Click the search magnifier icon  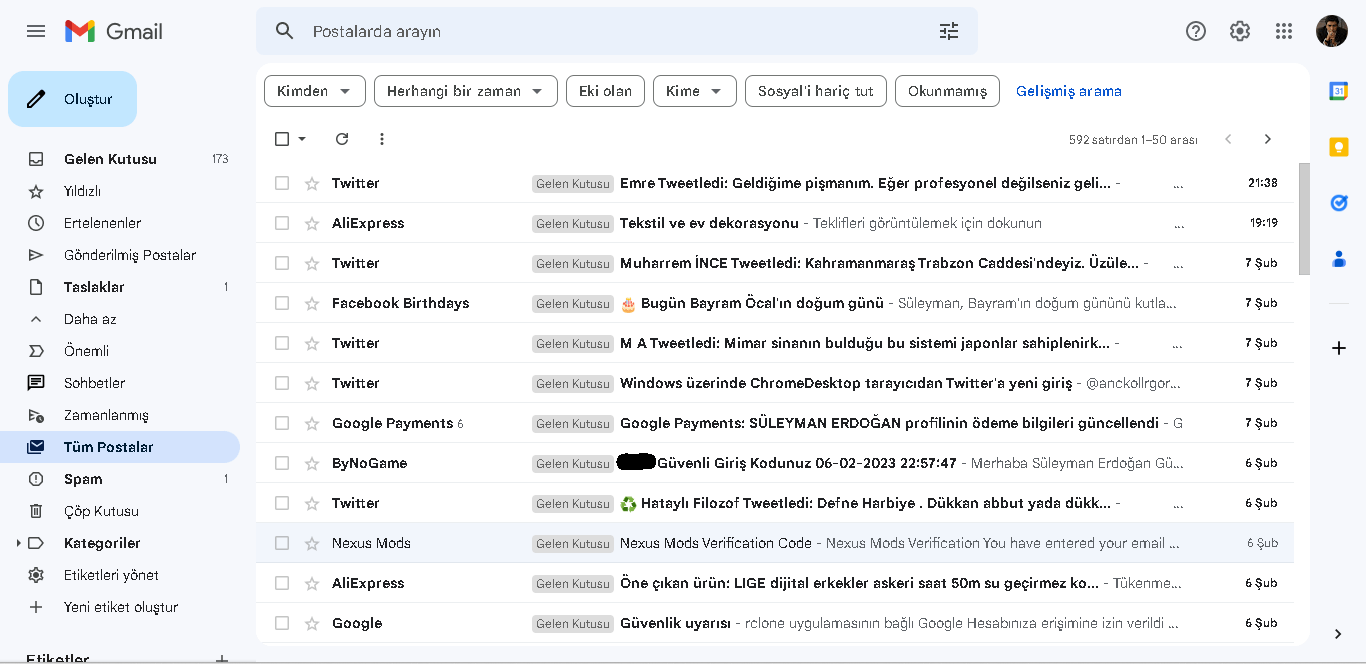click(x=285, y=31)
